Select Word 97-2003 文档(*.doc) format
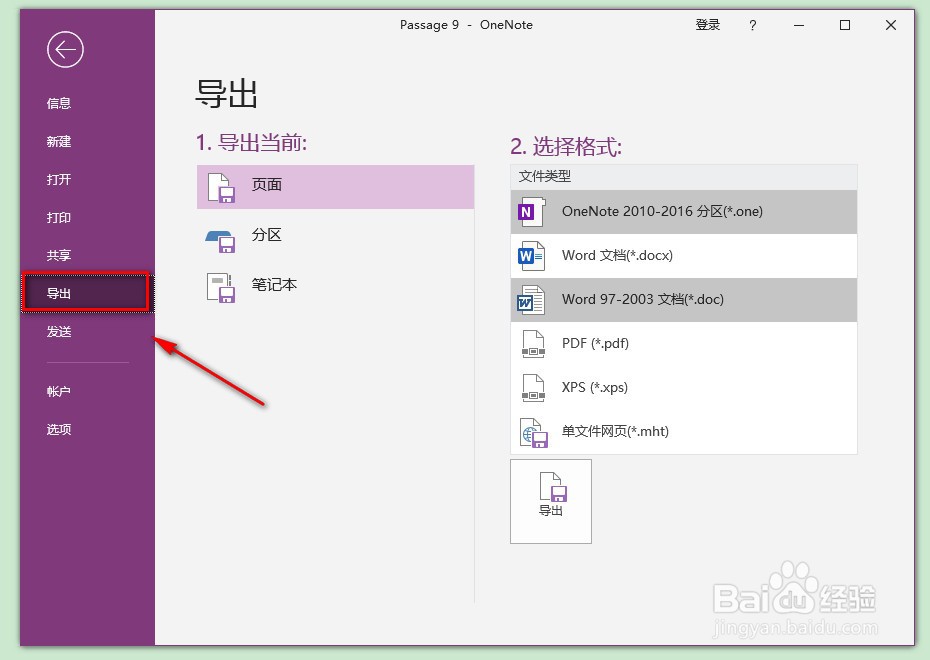 click(683, 299)
